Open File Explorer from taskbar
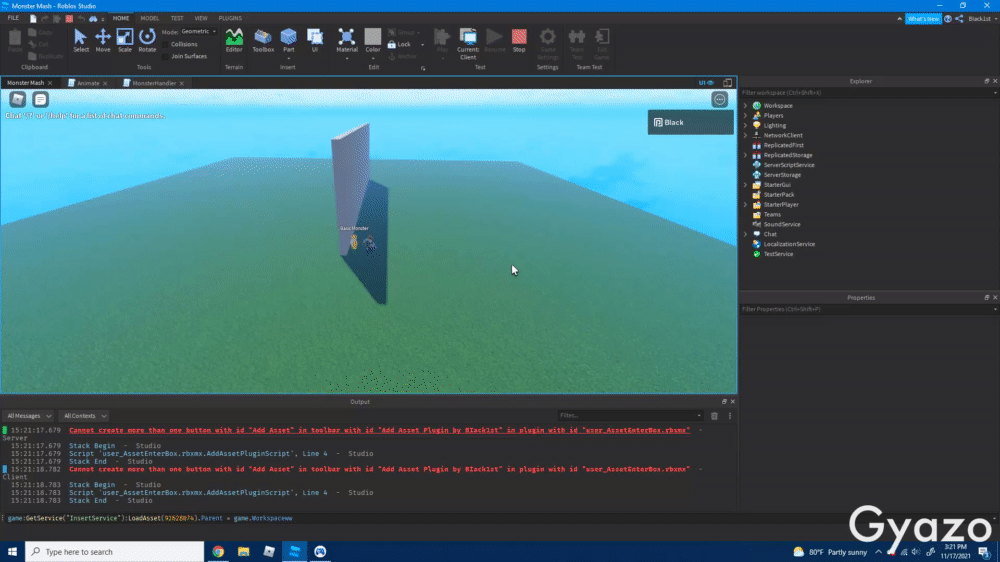 [244, 552]
